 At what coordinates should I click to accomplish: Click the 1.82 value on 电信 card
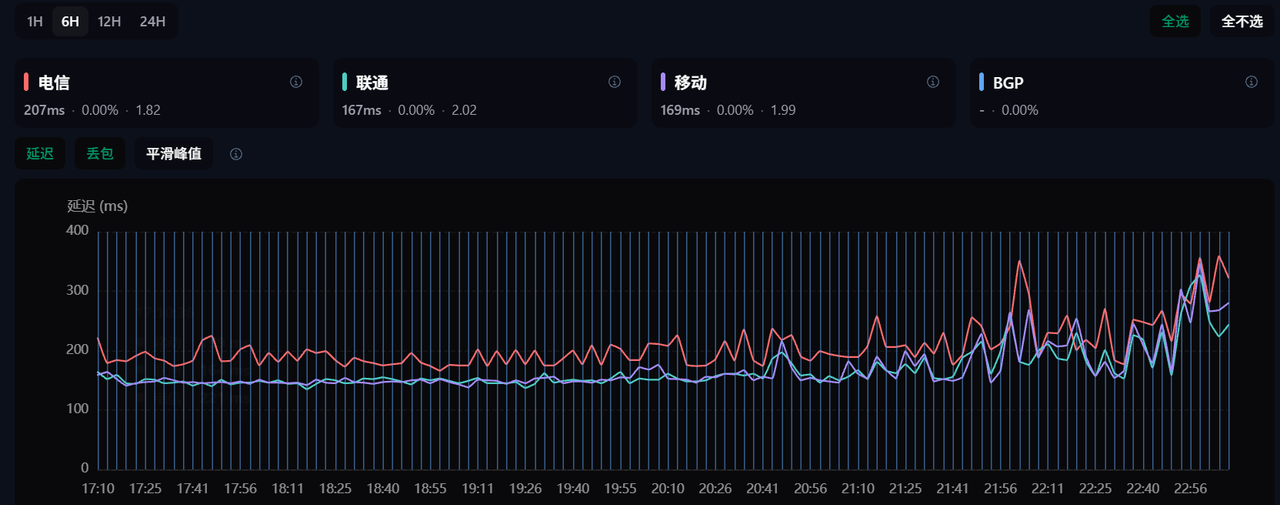148,110
